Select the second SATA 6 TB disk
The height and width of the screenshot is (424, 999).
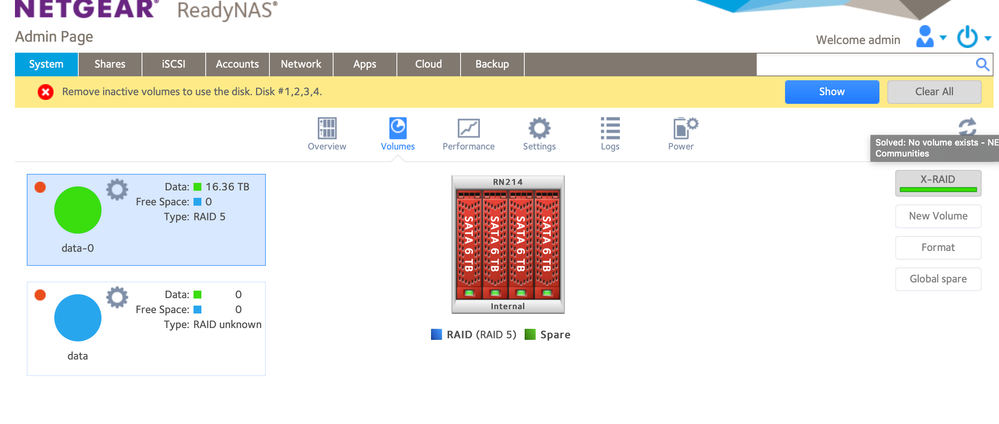coord(495,244)
